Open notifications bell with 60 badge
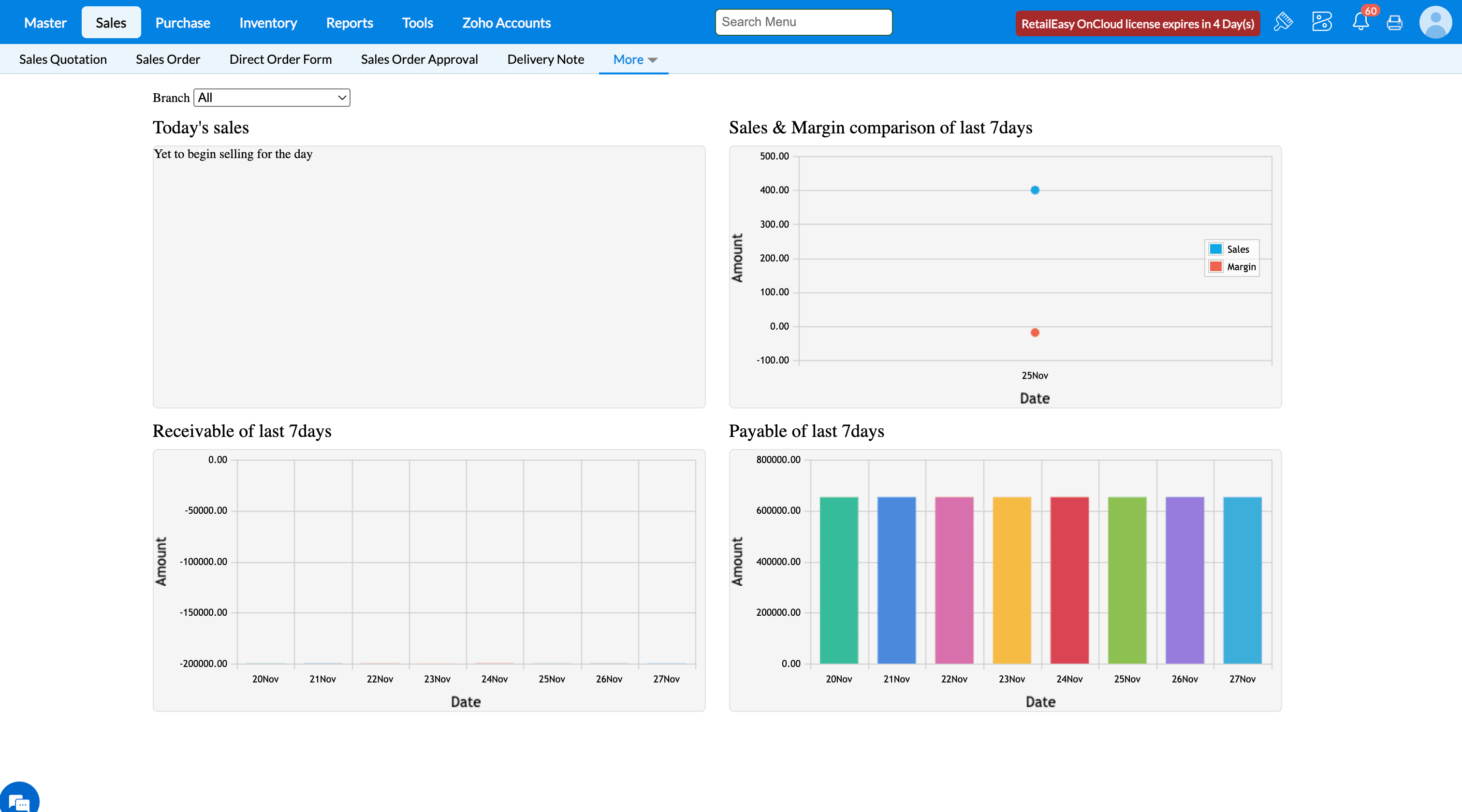Screen dimensions: 1462x812 pyautogui.click(x=1360, y=22)
